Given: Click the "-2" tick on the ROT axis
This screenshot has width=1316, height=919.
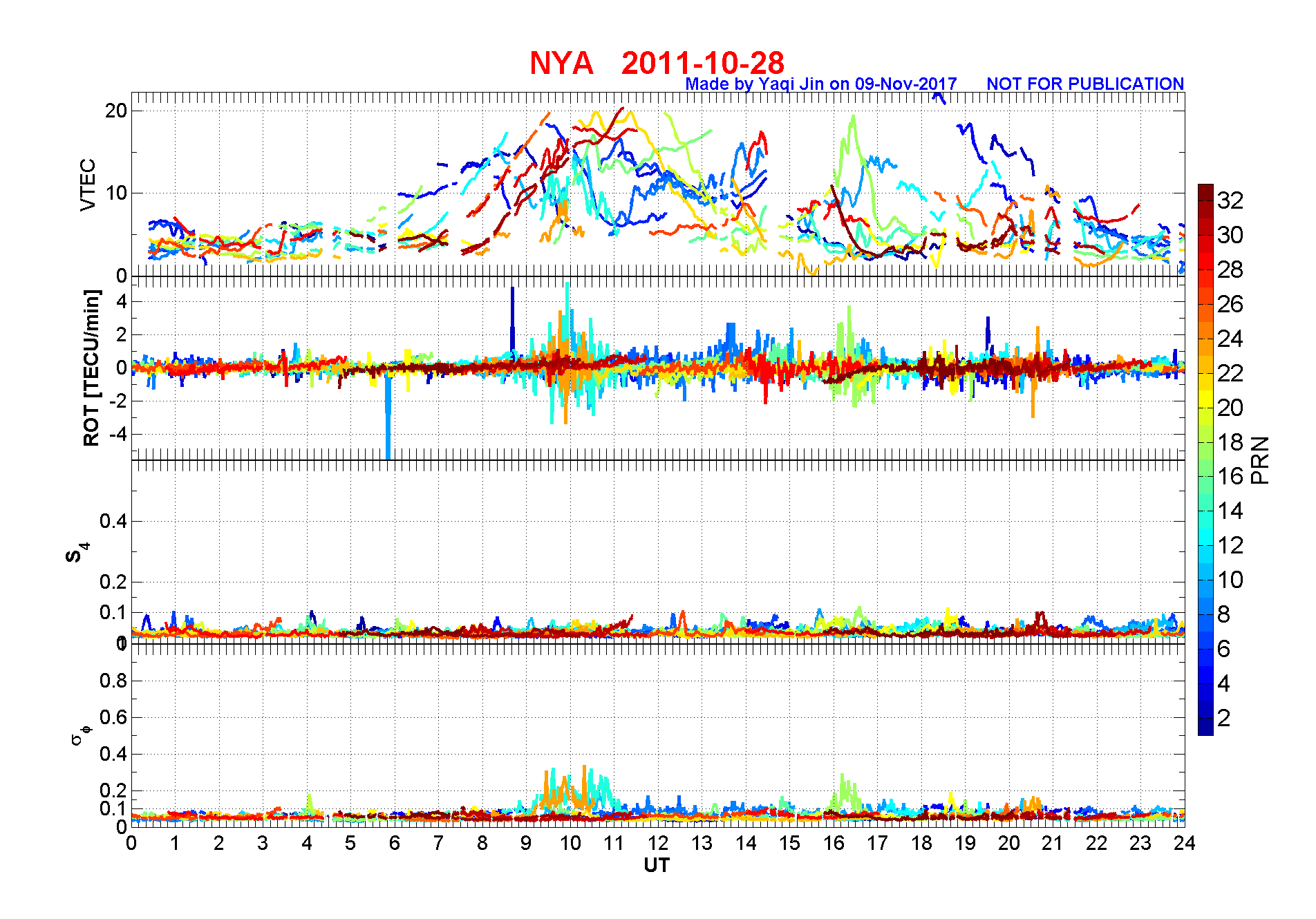Looking at the screenshot, I should [x=118, y=401].
